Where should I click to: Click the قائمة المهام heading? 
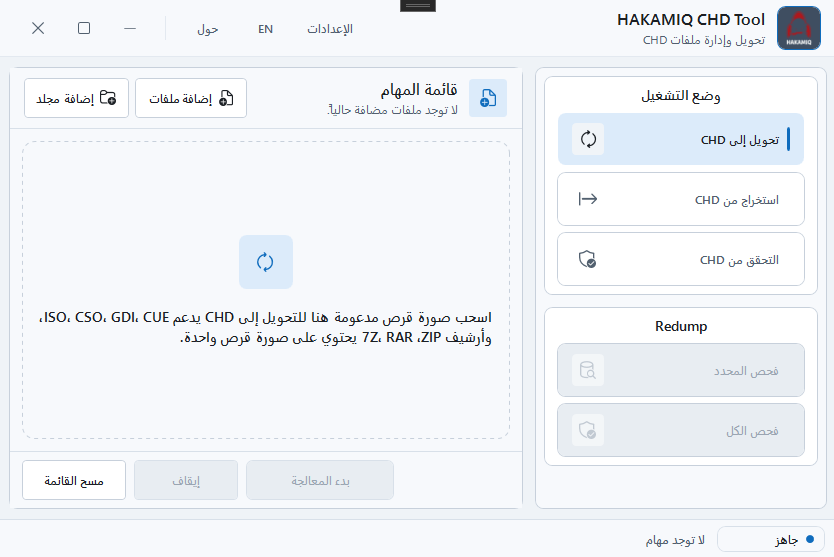point(419,90)
